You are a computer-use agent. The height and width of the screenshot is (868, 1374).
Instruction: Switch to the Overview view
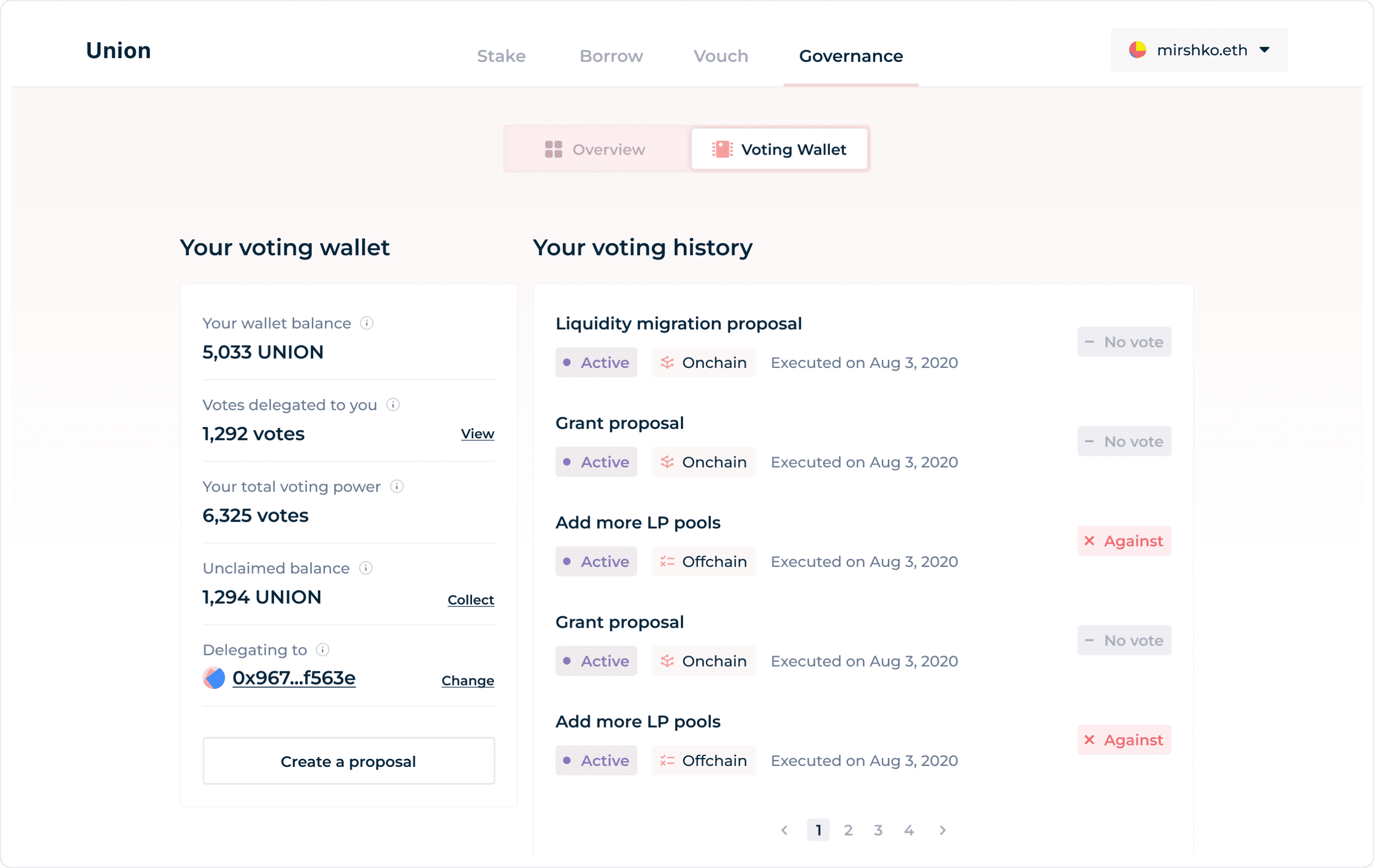click(x=596, y=149)
